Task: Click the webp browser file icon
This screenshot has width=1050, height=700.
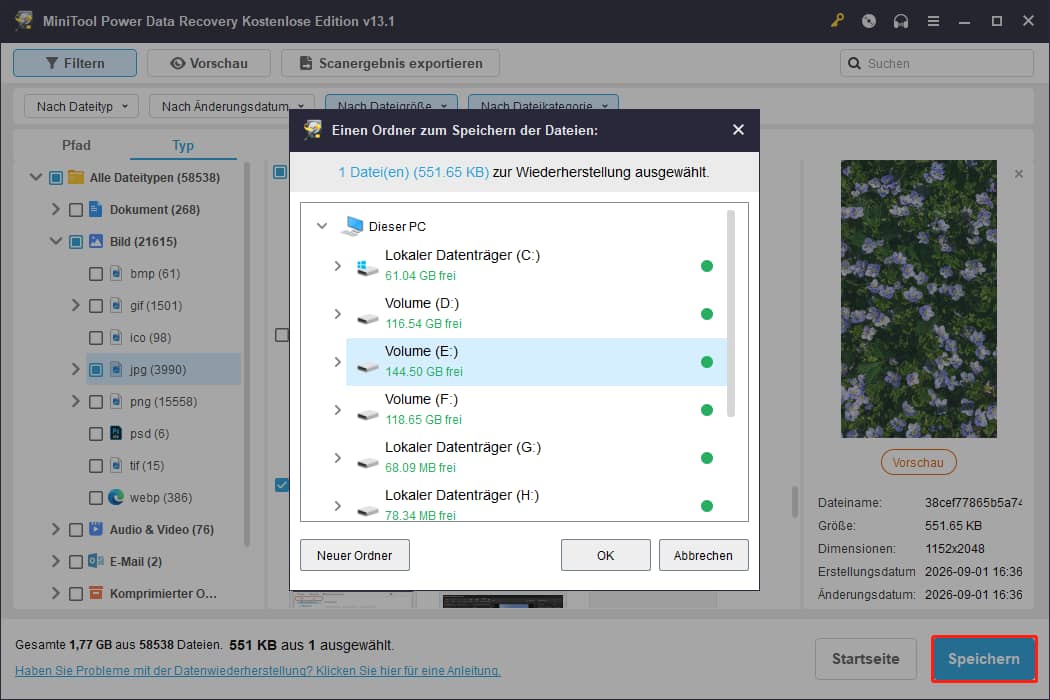Action: [116, 497]
